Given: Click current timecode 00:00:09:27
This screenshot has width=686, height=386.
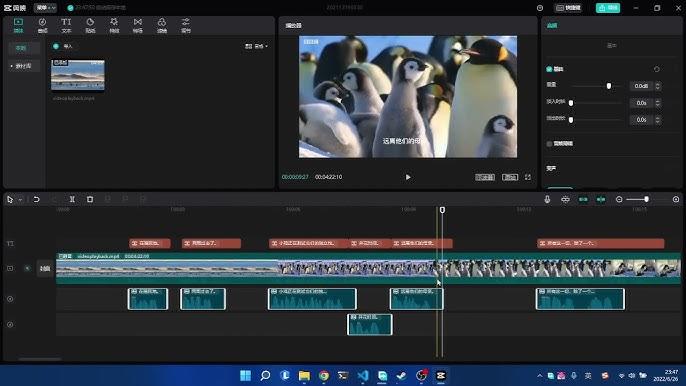Looking at the screenshot, I should (x=295, y=177).
